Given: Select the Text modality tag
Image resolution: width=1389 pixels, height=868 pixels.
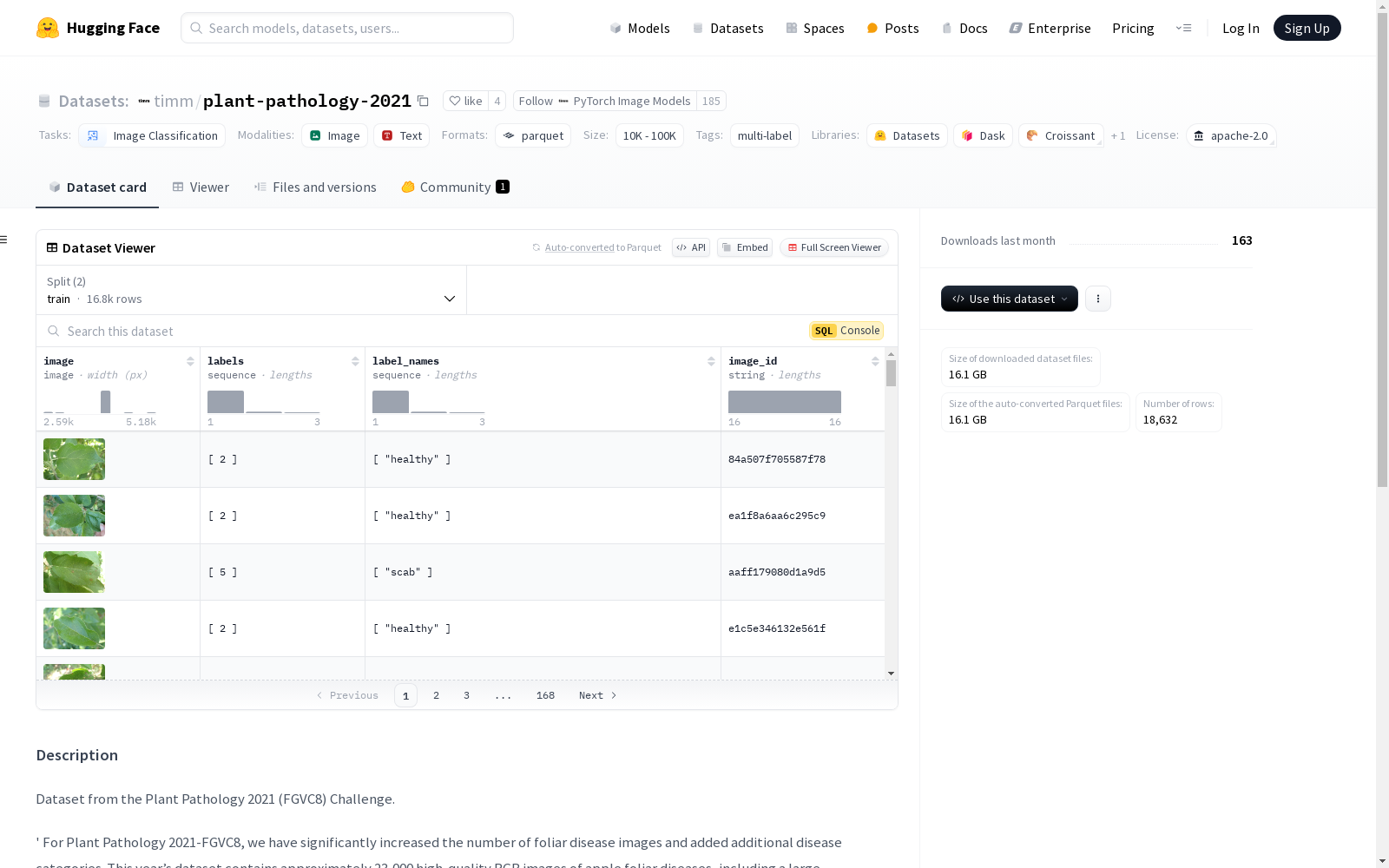Looking at the screenshot, I should point(401,135).
